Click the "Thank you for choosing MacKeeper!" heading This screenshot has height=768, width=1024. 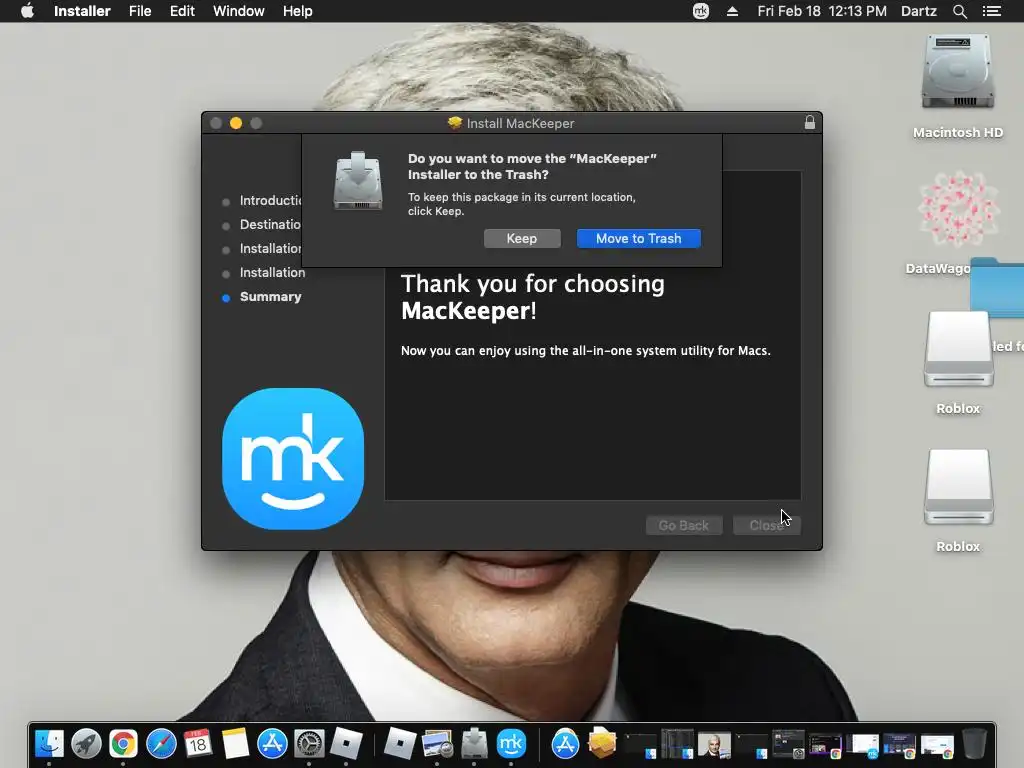pos(533,297)
